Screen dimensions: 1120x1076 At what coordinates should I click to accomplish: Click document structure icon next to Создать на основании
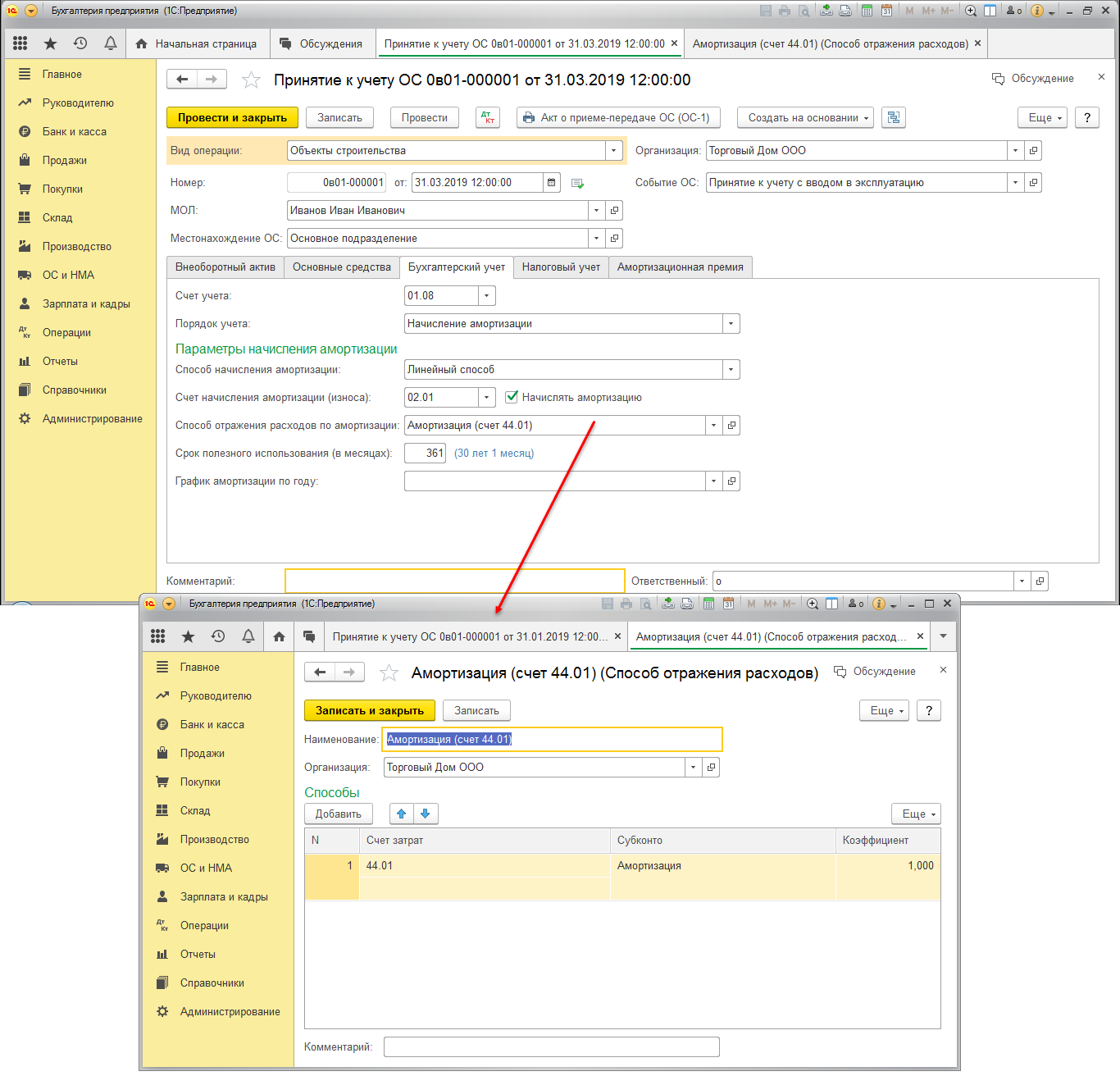[894, 117]
